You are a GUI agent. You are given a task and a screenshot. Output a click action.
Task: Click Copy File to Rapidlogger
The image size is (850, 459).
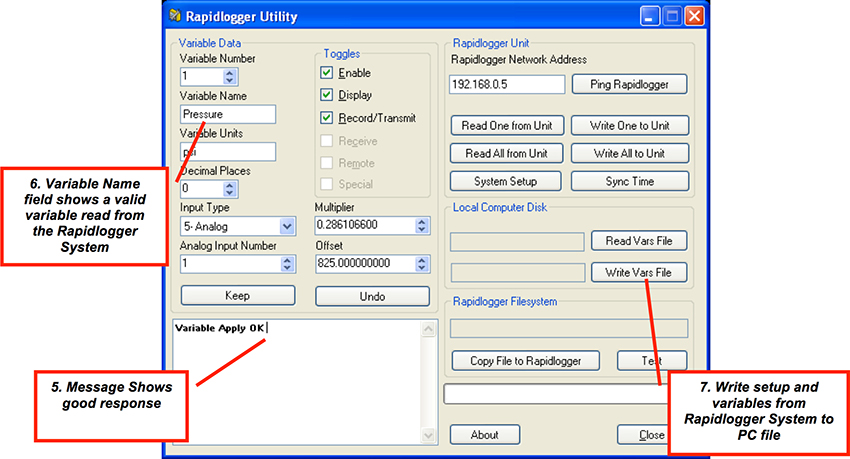(x=526, y=361)
